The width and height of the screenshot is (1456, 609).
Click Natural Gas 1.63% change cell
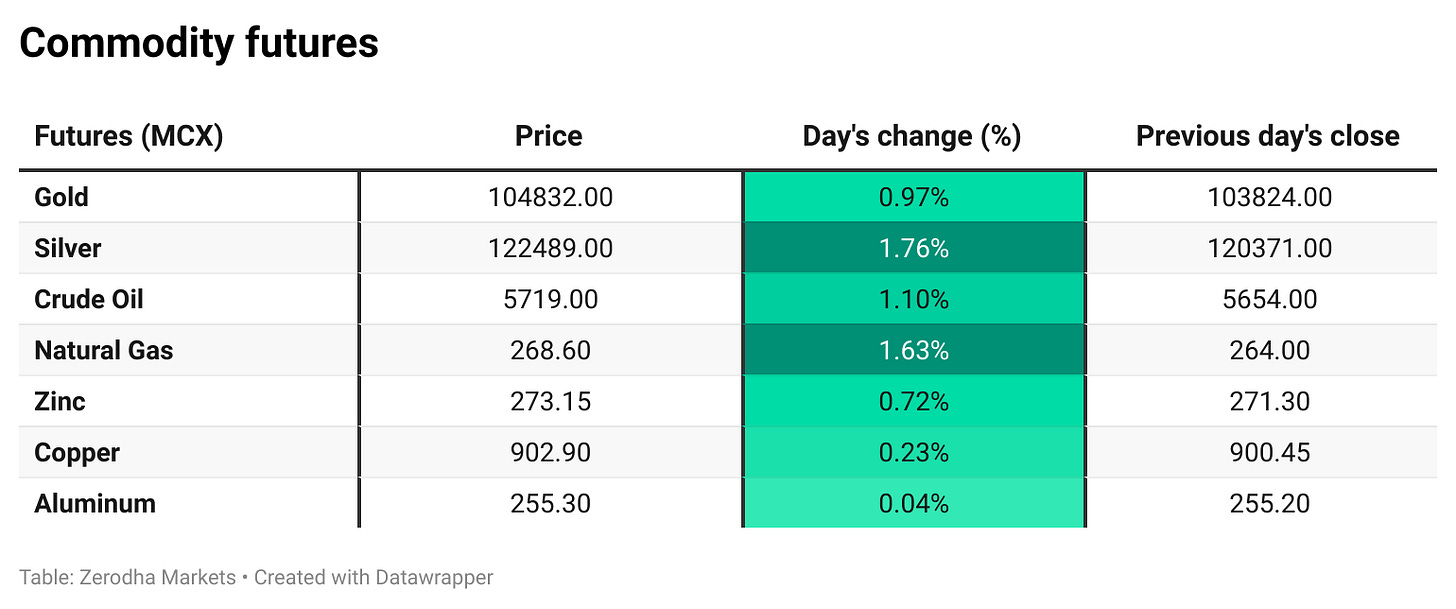913,350
